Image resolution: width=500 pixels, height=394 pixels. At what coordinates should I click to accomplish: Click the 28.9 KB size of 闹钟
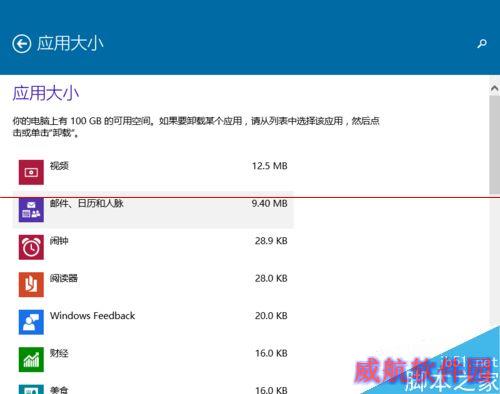(x=271, y=241)
